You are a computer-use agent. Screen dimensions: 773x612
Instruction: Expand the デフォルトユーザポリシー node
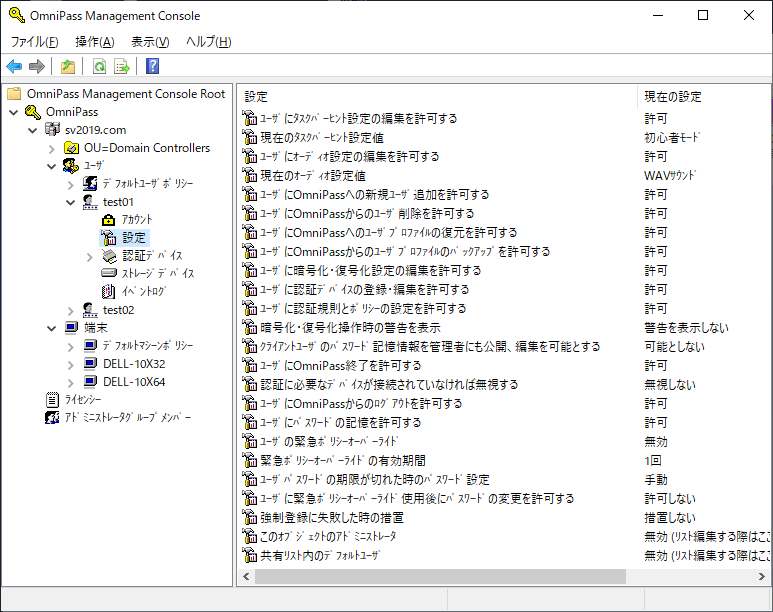(70, 184)
